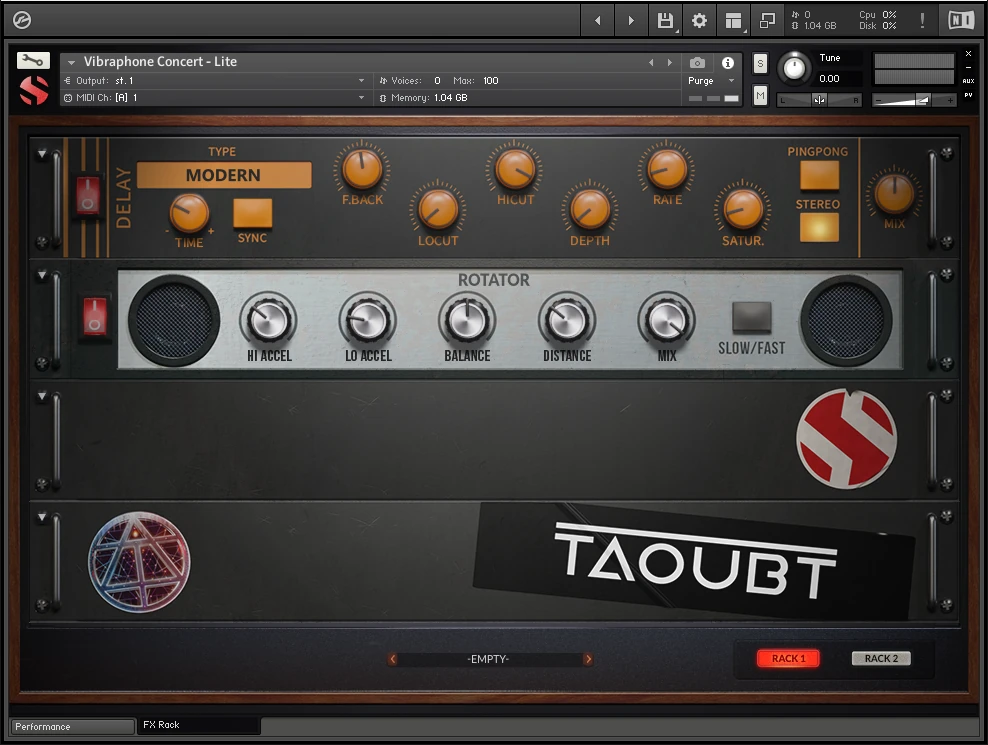Click the exclamation panic icon

(921, 20)
